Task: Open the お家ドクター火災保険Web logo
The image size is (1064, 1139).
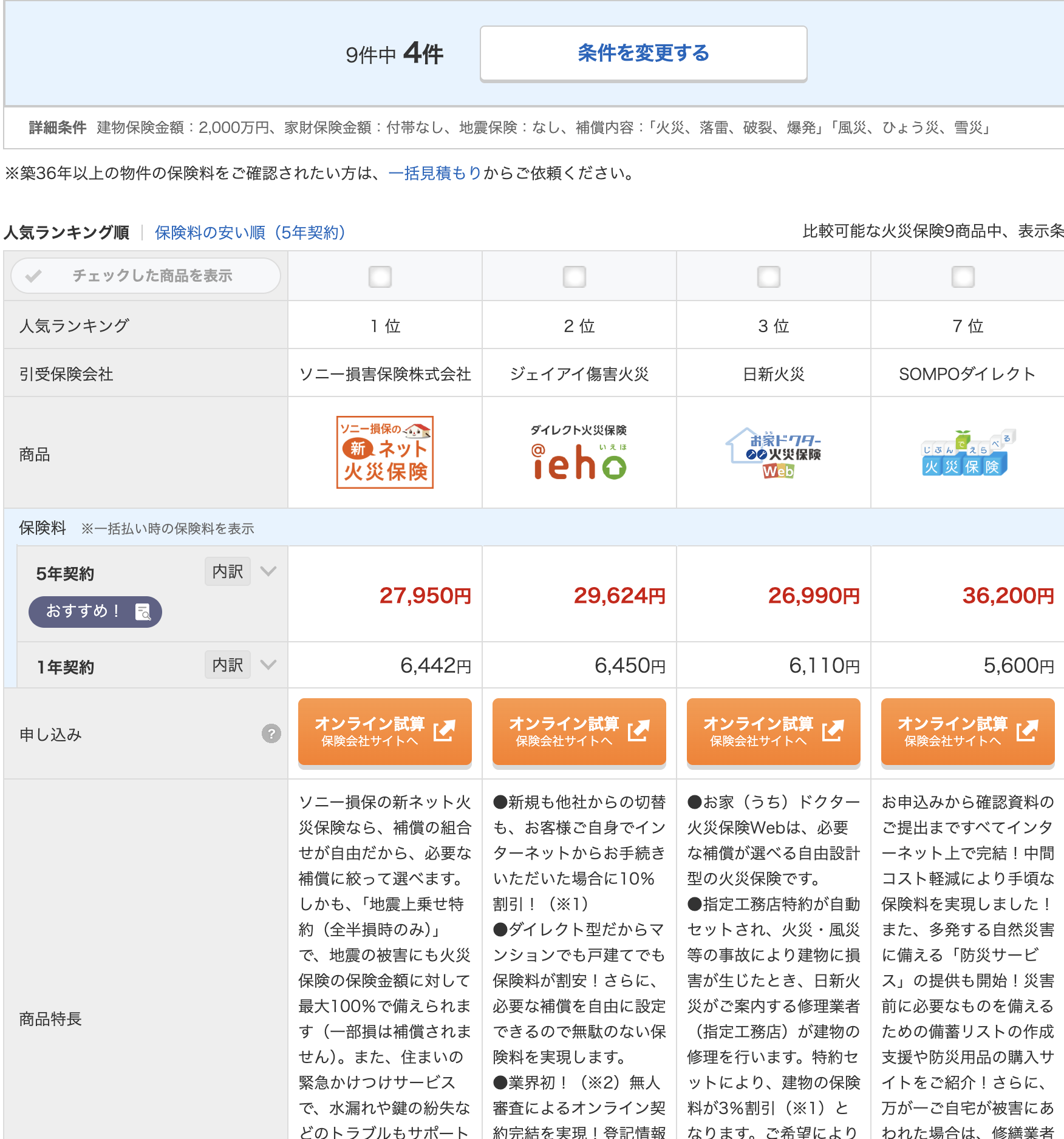Action: (x=774, y=454)
